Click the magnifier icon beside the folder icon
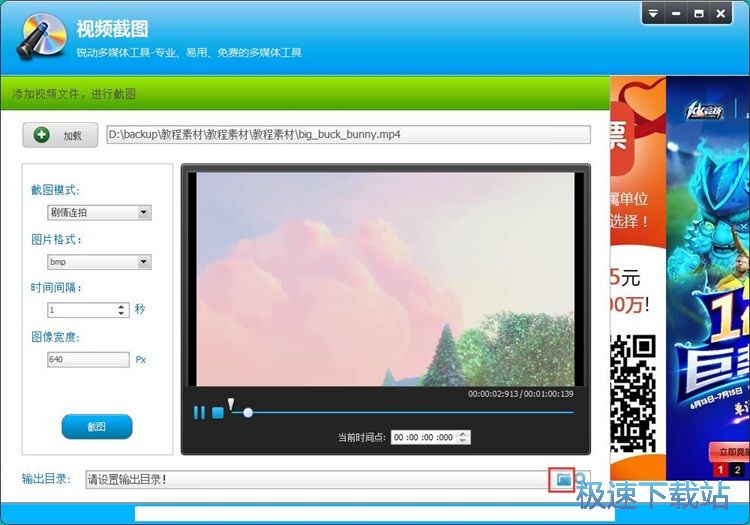This screenshot has width=750, height=525. 581,479
